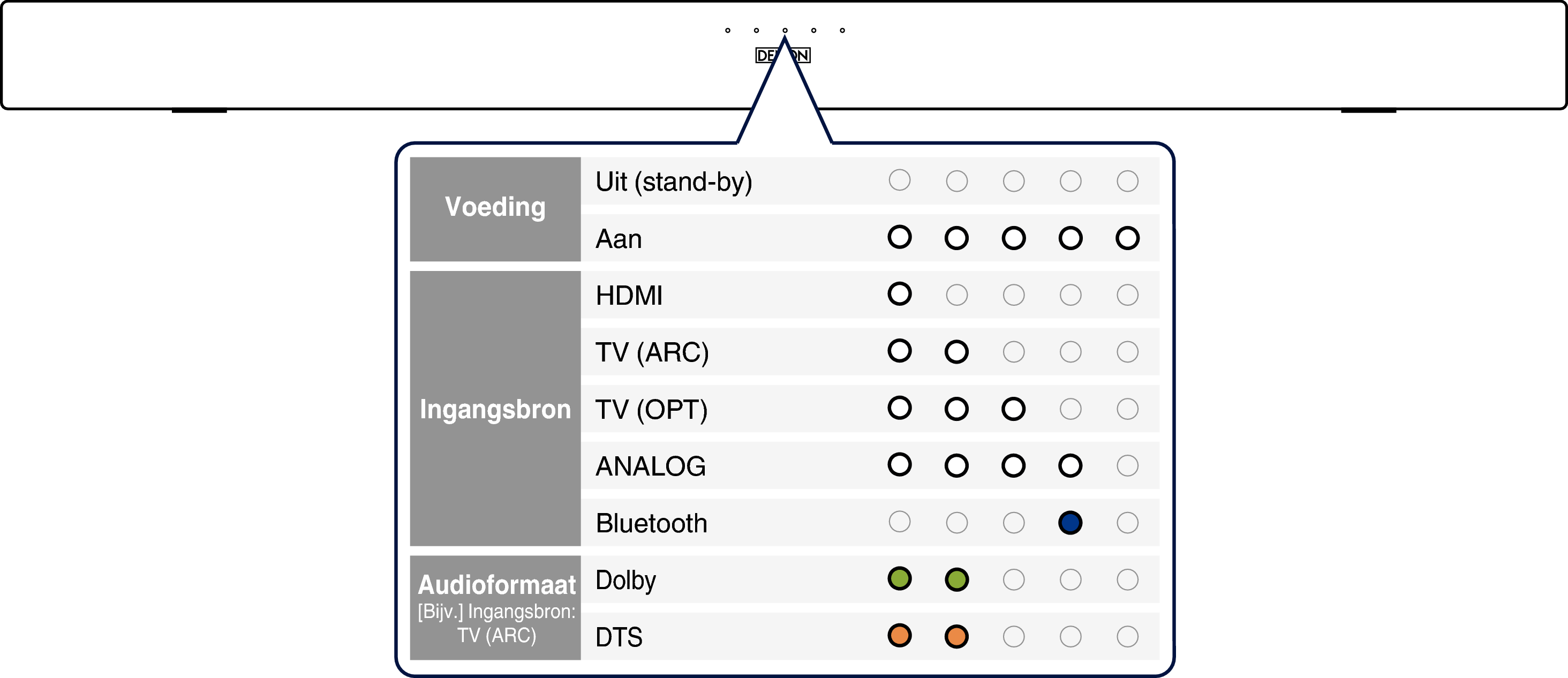Click the Uit (stand-by) label

pos(674,182)
